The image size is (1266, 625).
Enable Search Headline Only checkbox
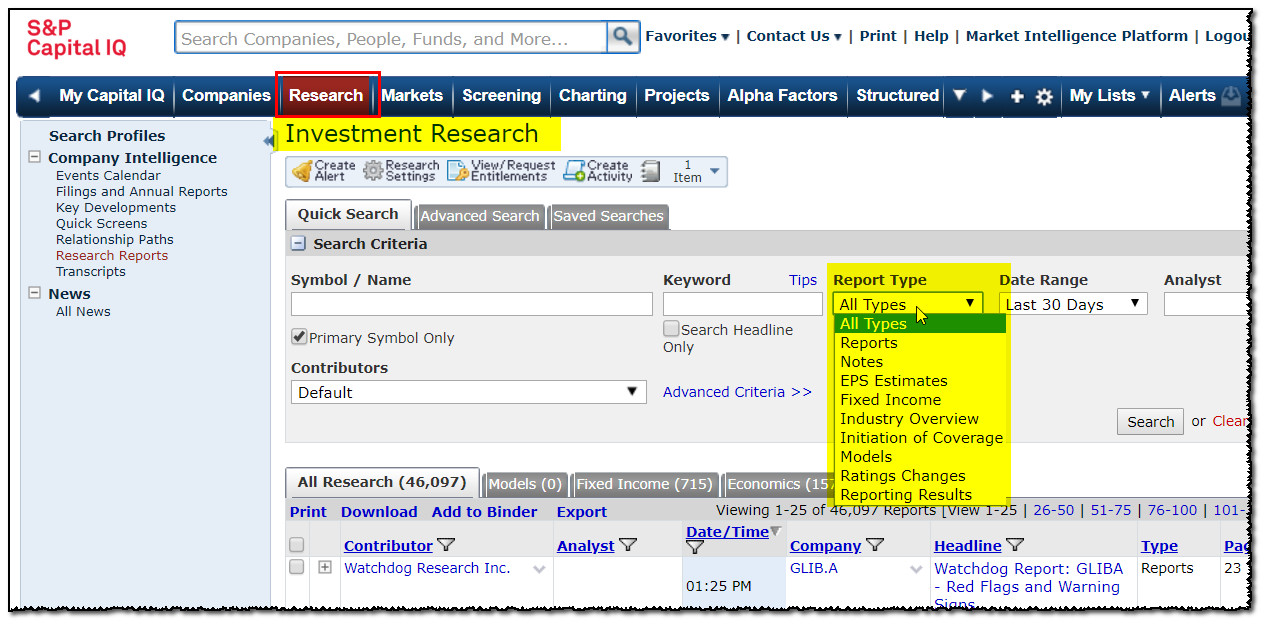(x=671, y=329)
